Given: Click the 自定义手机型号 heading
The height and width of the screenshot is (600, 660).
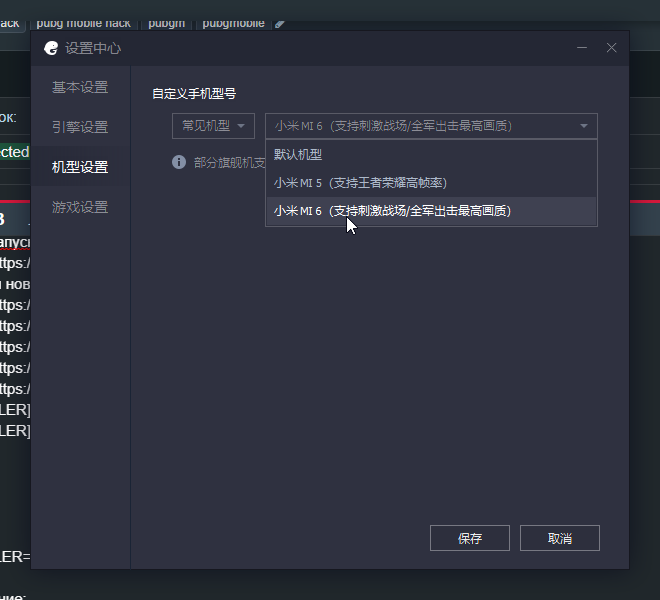Looking at the screenshot, I should [194, 93].
